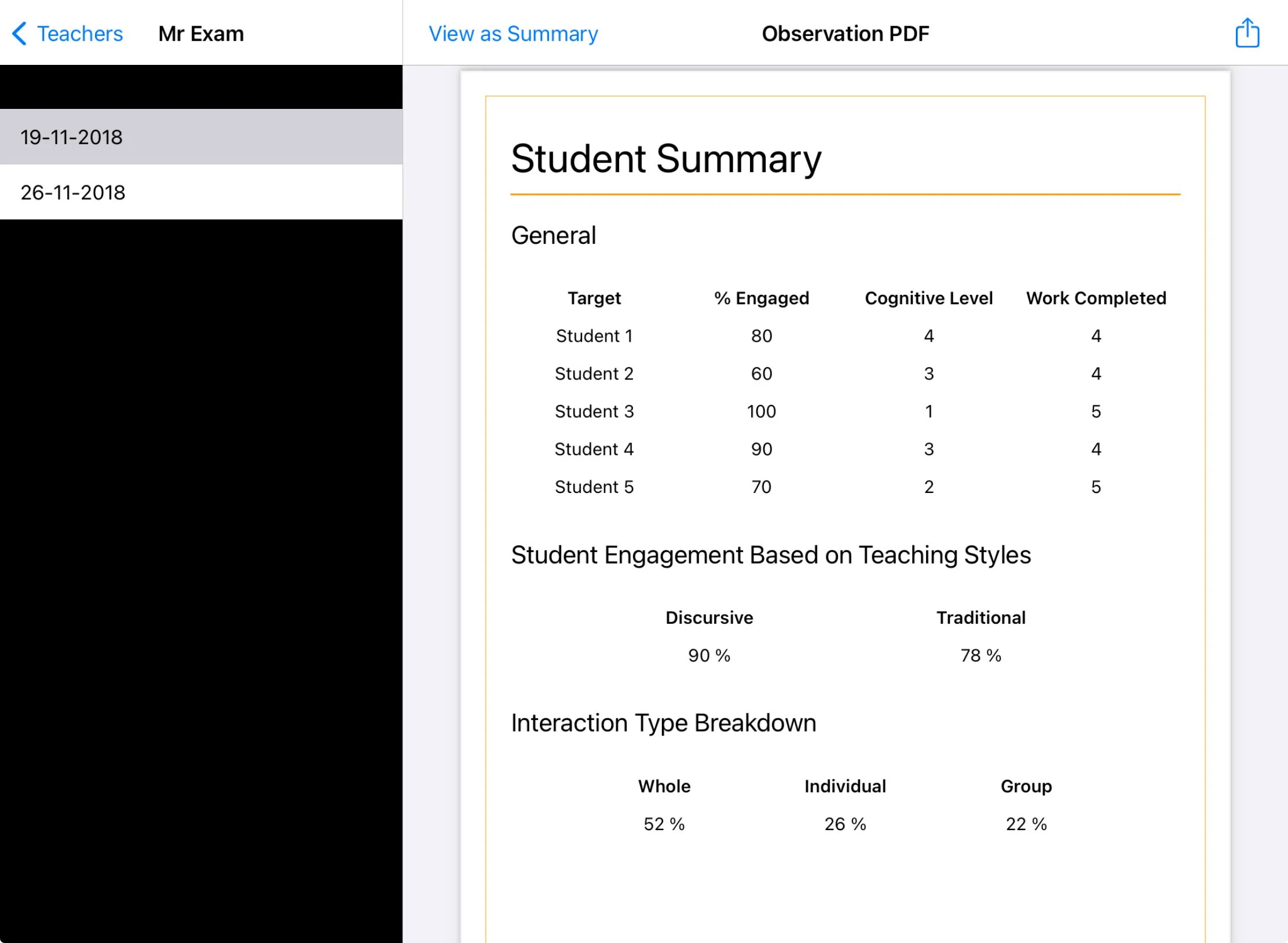Viewport: 1288px width, 943px height.
Task: Click the Whole interaction 52 % value
Action: 664,824
